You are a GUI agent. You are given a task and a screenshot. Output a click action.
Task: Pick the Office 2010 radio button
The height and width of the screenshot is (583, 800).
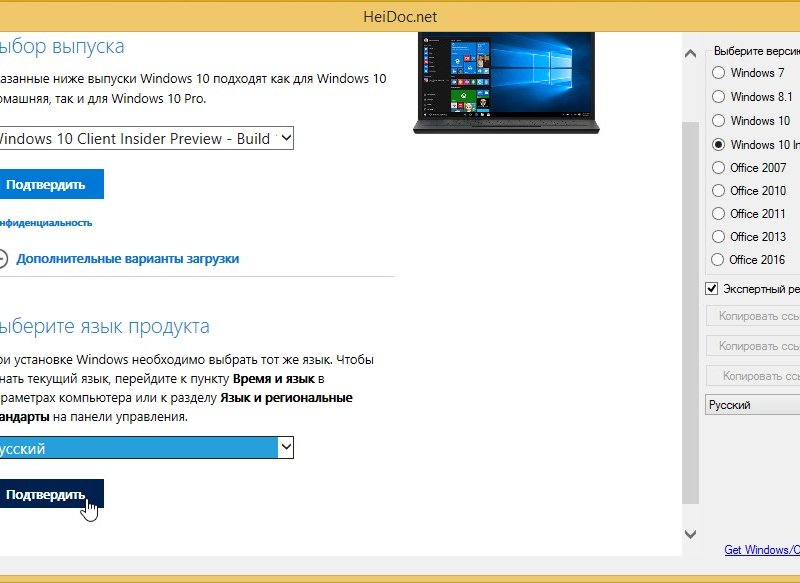(x=718, y=190)
